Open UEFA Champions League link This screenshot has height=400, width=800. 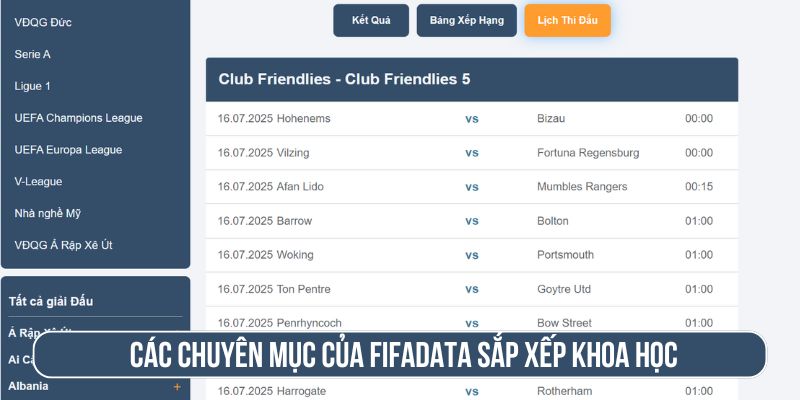pos(79,118)
